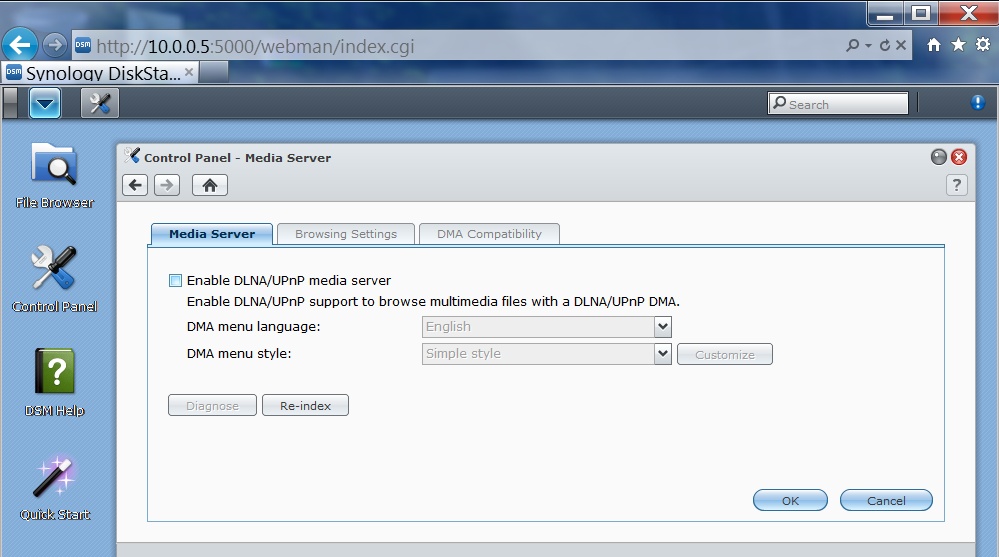Screen dimensions: 999x557
Task: Close the Synology DiskStation browser tab
Action: (189, 73)
